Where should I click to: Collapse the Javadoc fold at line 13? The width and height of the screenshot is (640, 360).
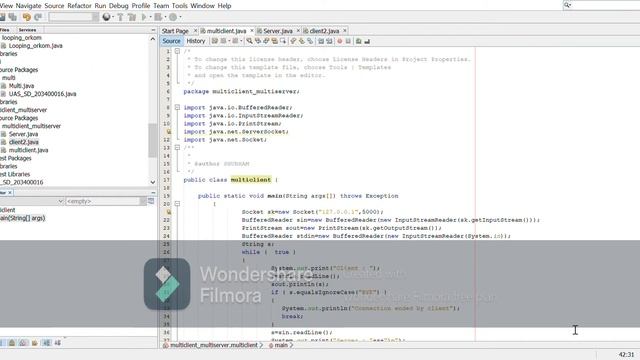point(177,147)
